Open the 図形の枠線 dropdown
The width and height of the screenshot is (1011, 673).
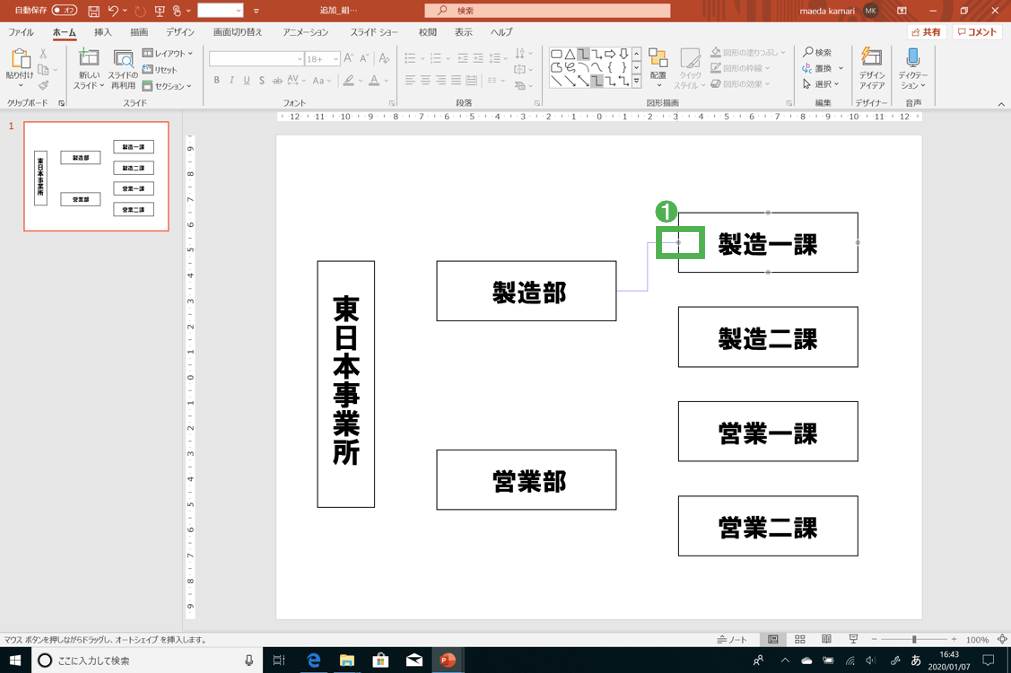[x=740, y=68]
